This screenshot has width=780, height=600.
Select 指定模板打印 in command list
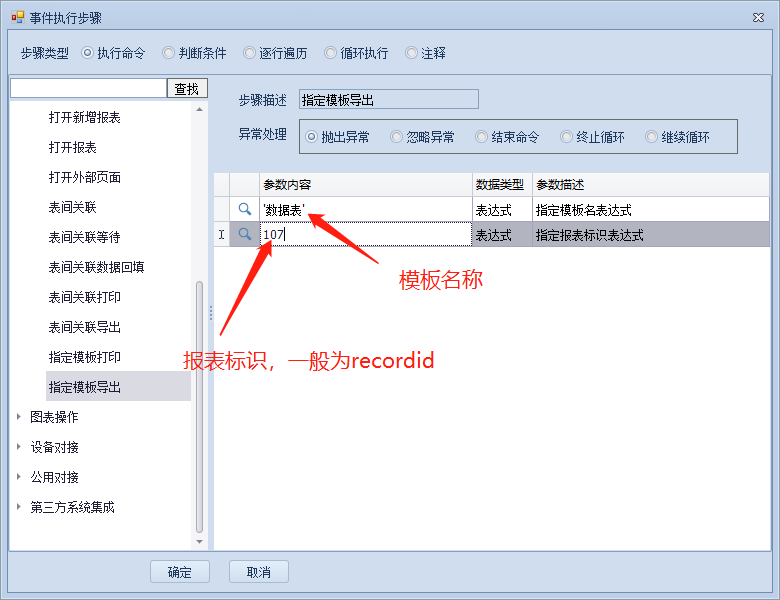click(x=84, y=357)
